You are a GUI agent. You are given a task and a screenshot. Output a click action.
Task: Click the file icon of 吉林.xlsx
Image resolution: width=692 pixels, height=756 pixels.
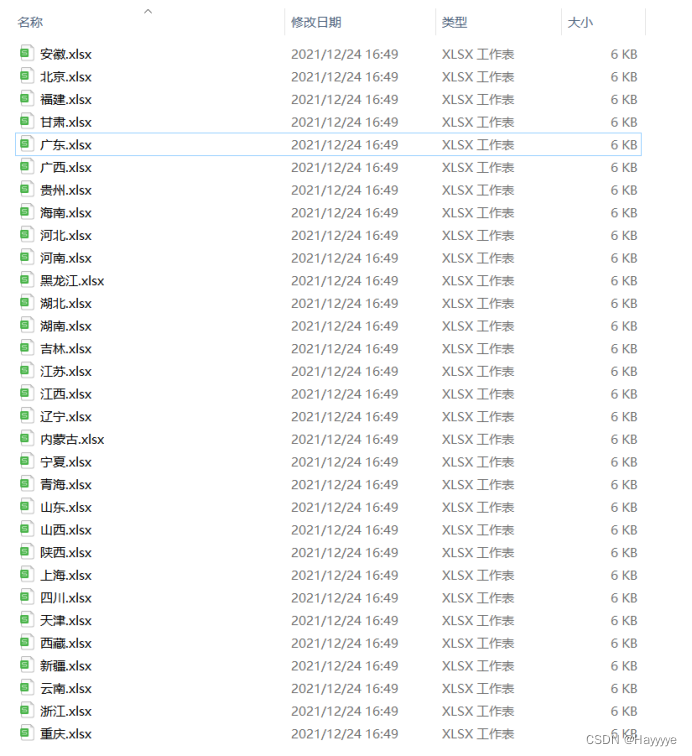(27, 348)
